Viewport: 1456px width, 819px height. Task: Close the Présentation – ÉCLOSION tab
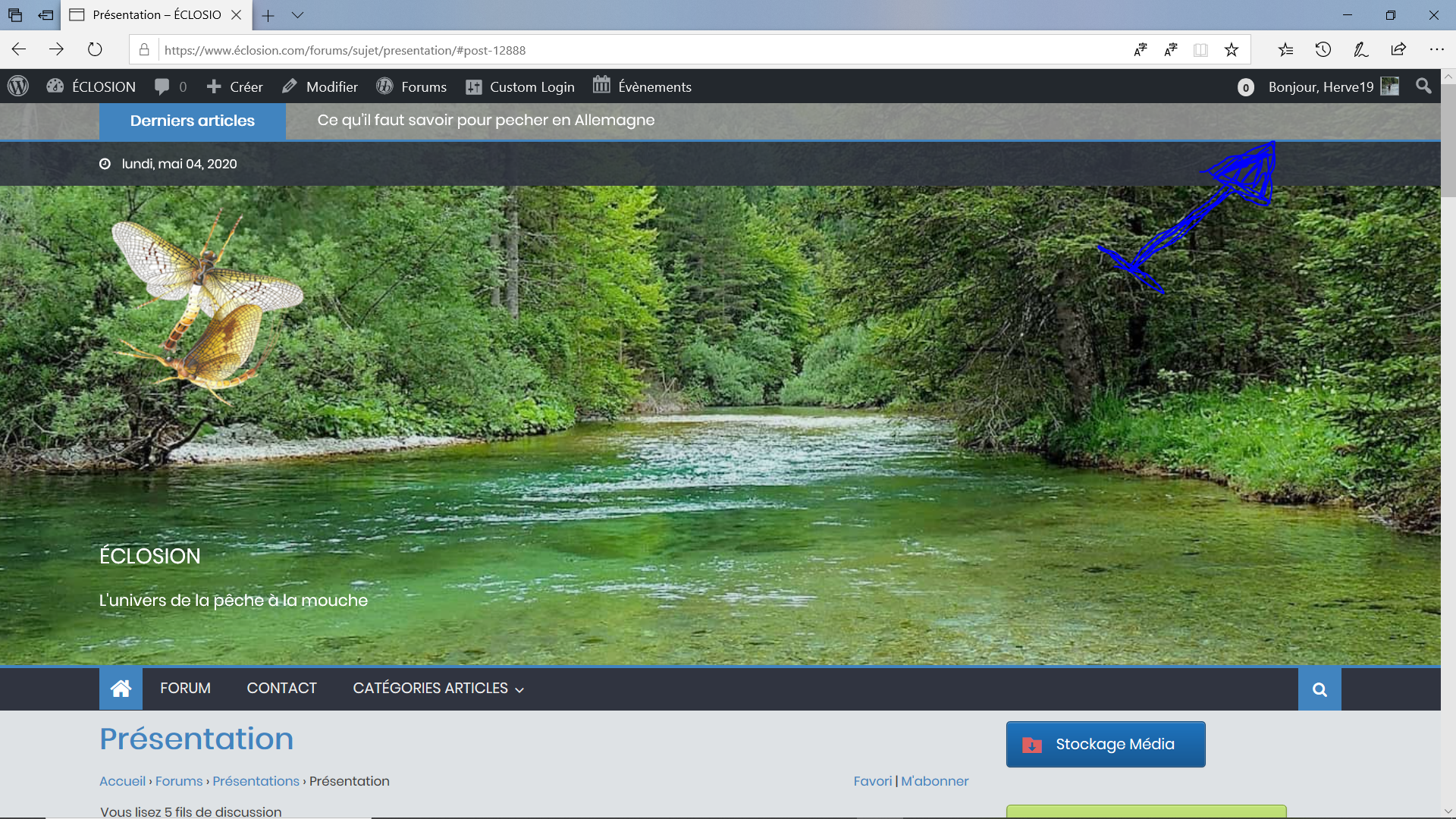(x=237, y=15)
